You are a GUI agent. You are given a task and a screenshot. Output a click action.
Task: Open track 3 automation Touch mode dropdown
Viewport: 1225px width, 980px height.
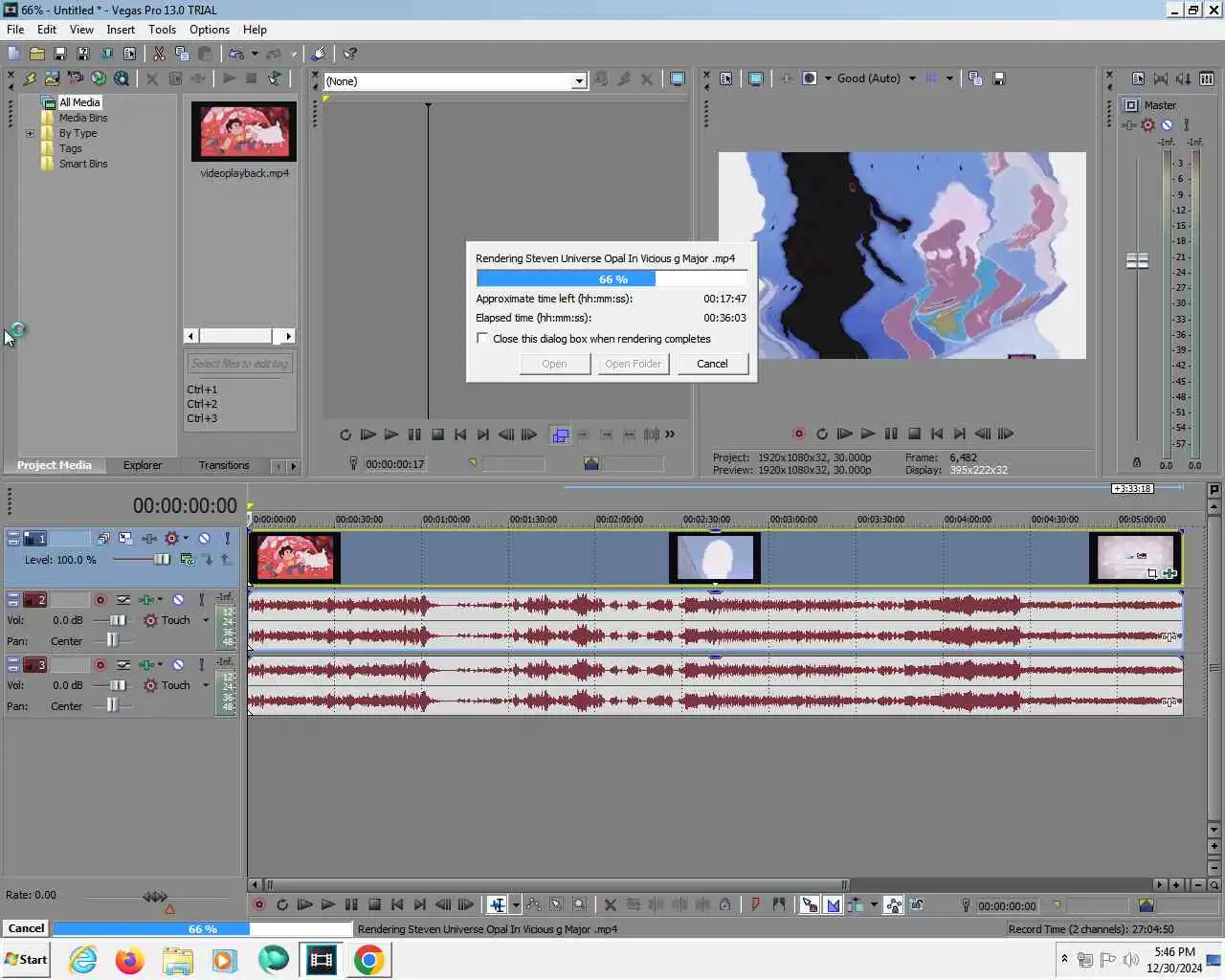point(206,685)
